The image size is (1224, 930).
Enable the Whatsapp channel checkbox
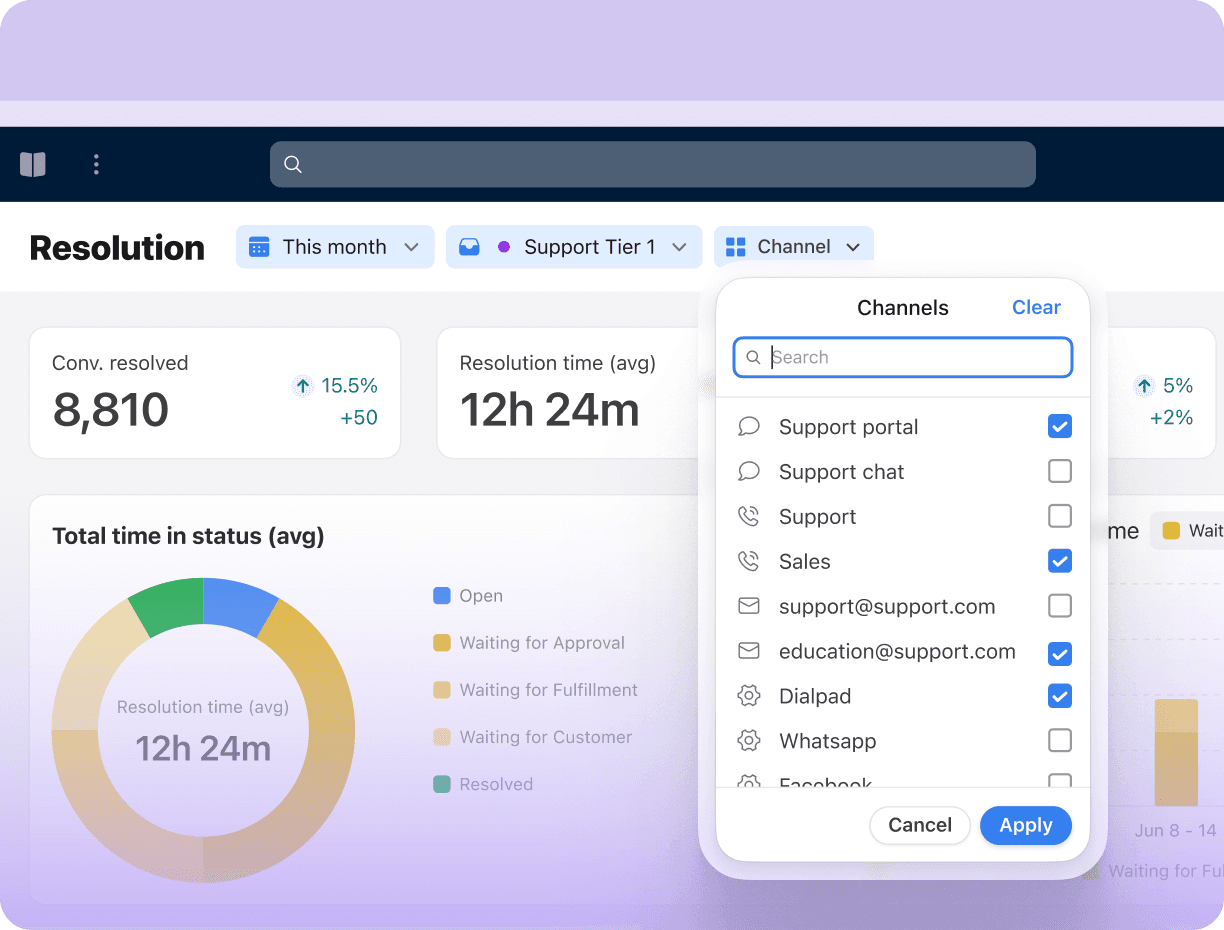[1059, 740]
